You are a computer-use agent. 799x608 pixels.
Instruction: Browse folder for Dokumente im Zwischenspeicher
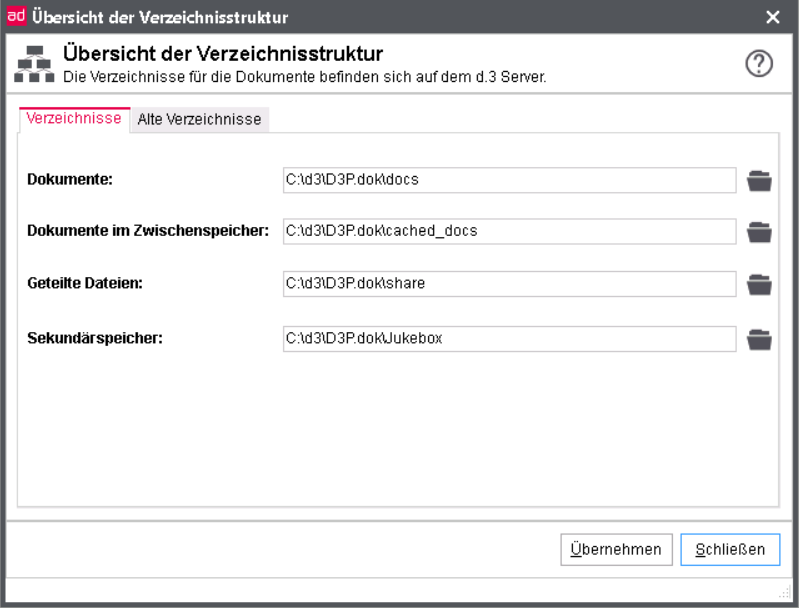tap(759, 232)
